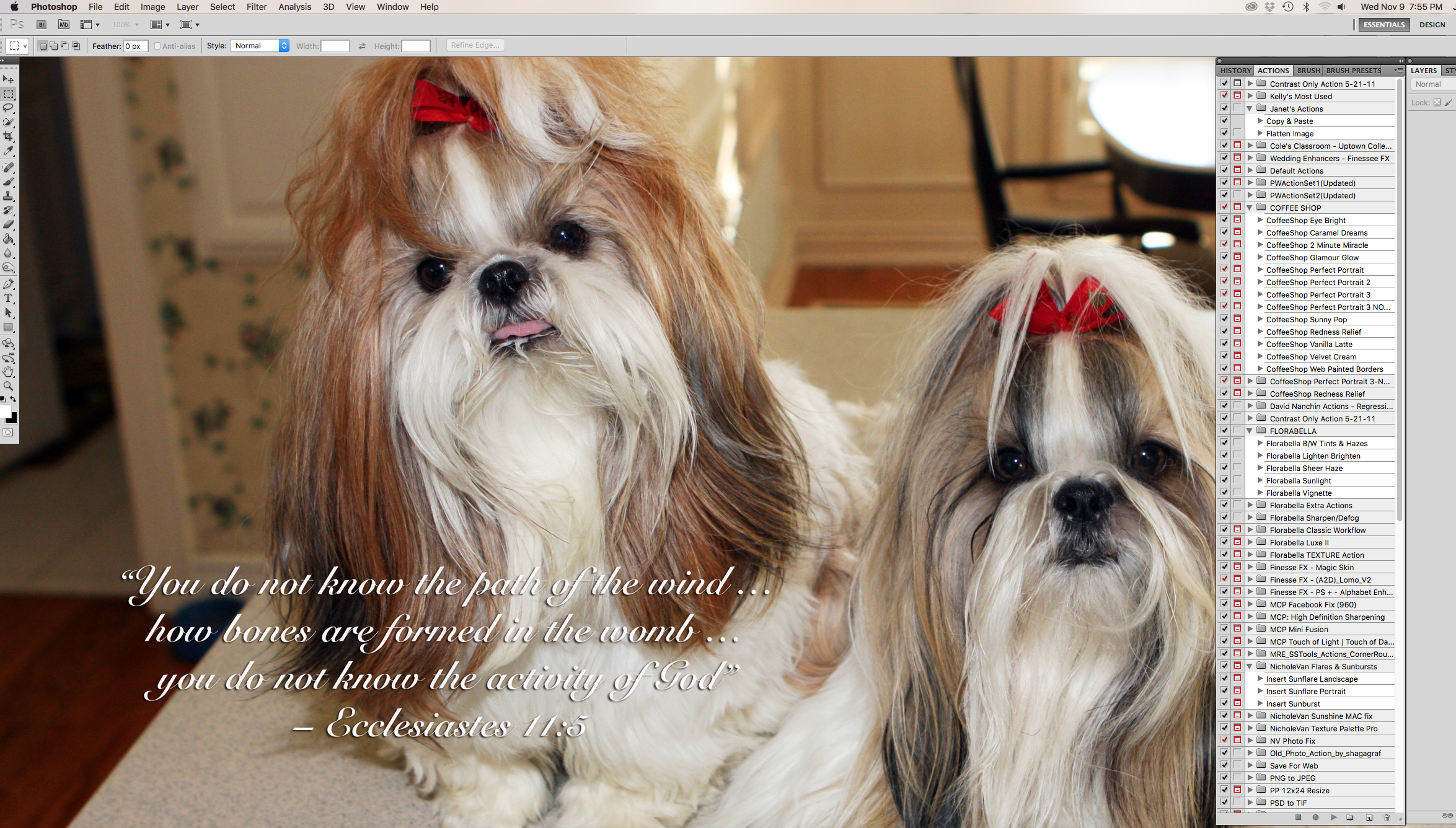
Task: Expand the MCP Mini Fusion set
Action: (1250, 629)
